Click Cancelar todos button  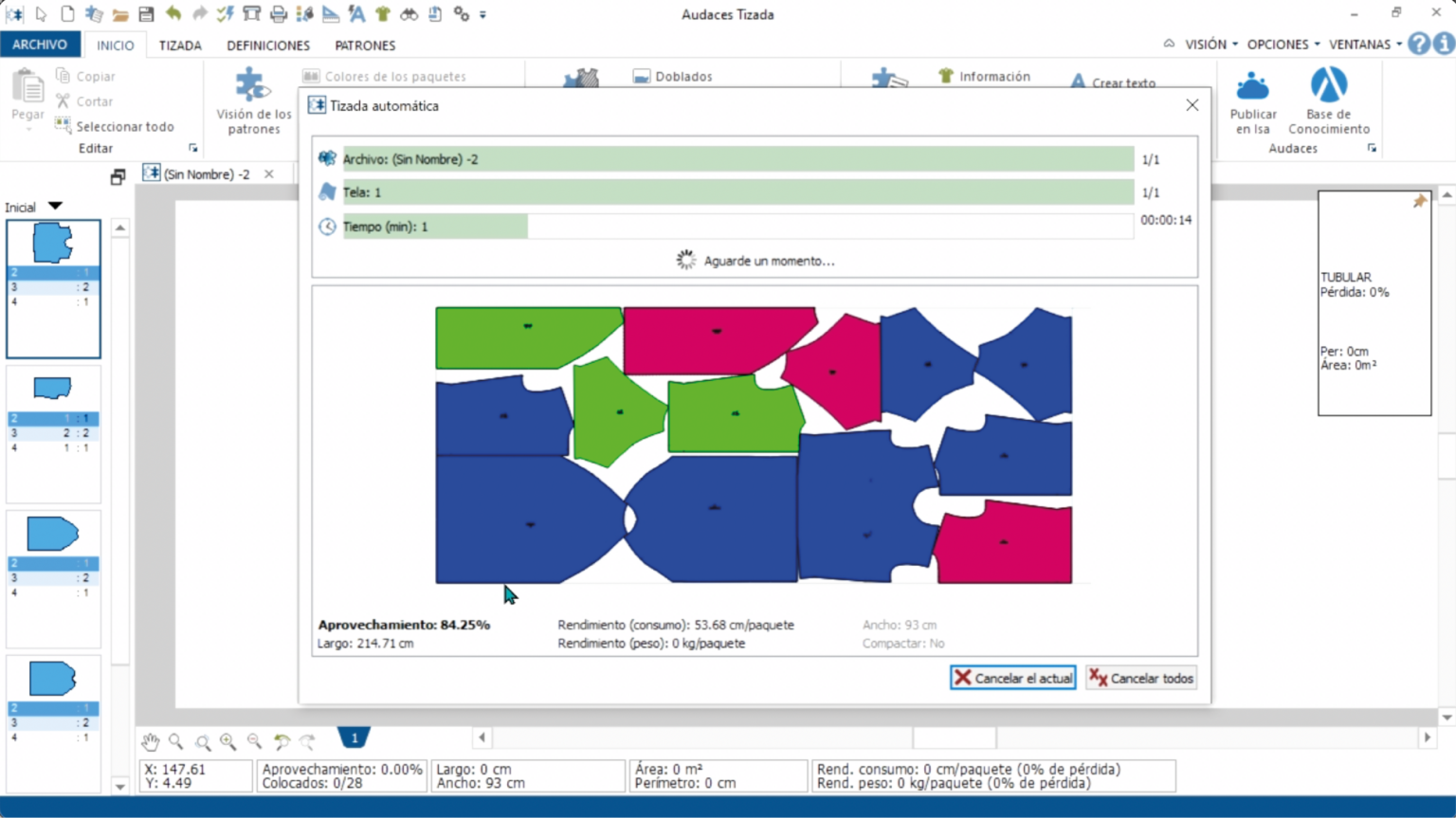(1141, 678)
